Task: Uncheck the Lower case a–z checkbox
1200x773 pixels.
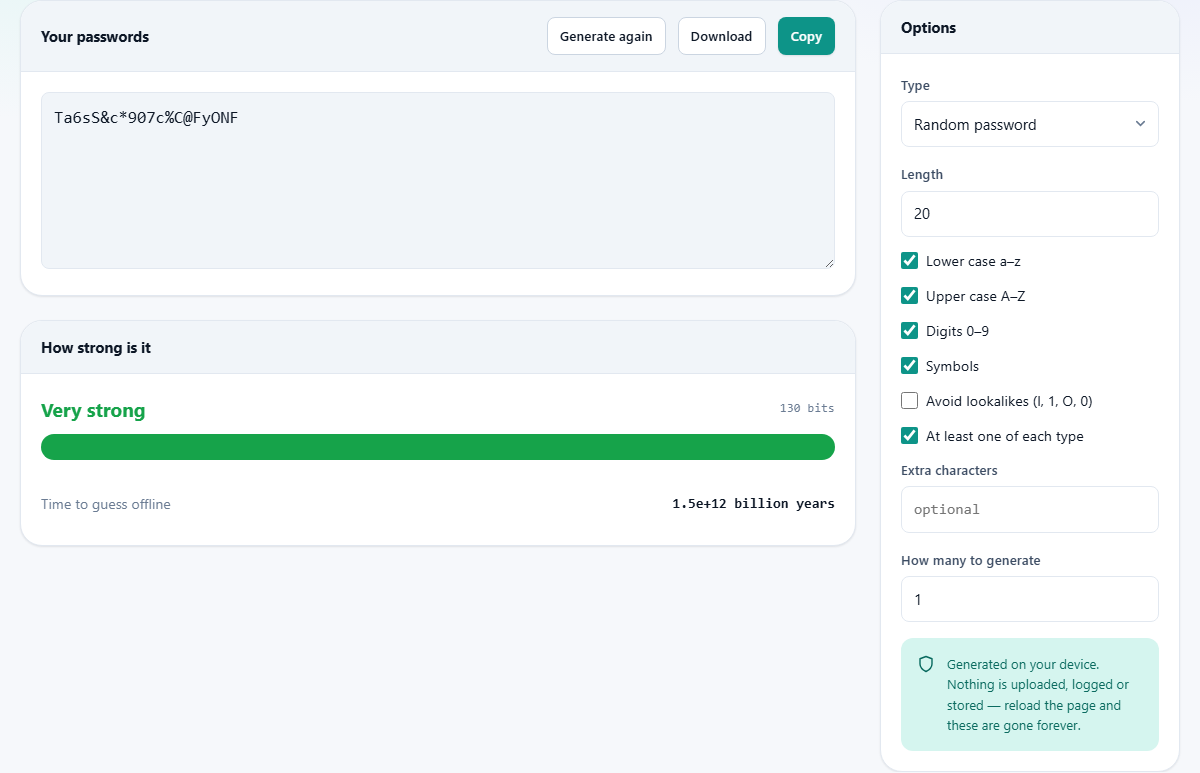Action: coord(910,261)
